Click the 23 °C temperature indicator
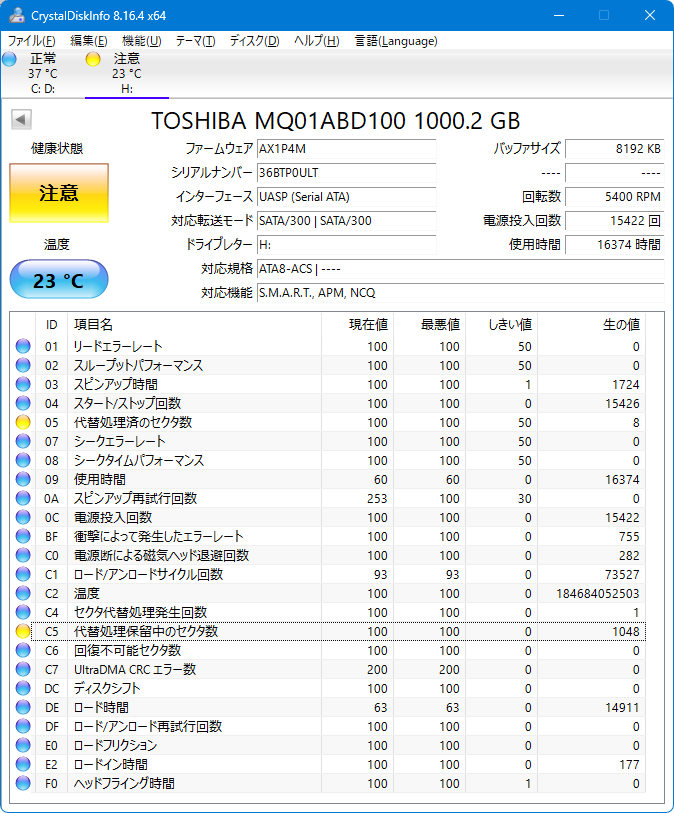This screenshot has width=674, height=813. point(59,280)
